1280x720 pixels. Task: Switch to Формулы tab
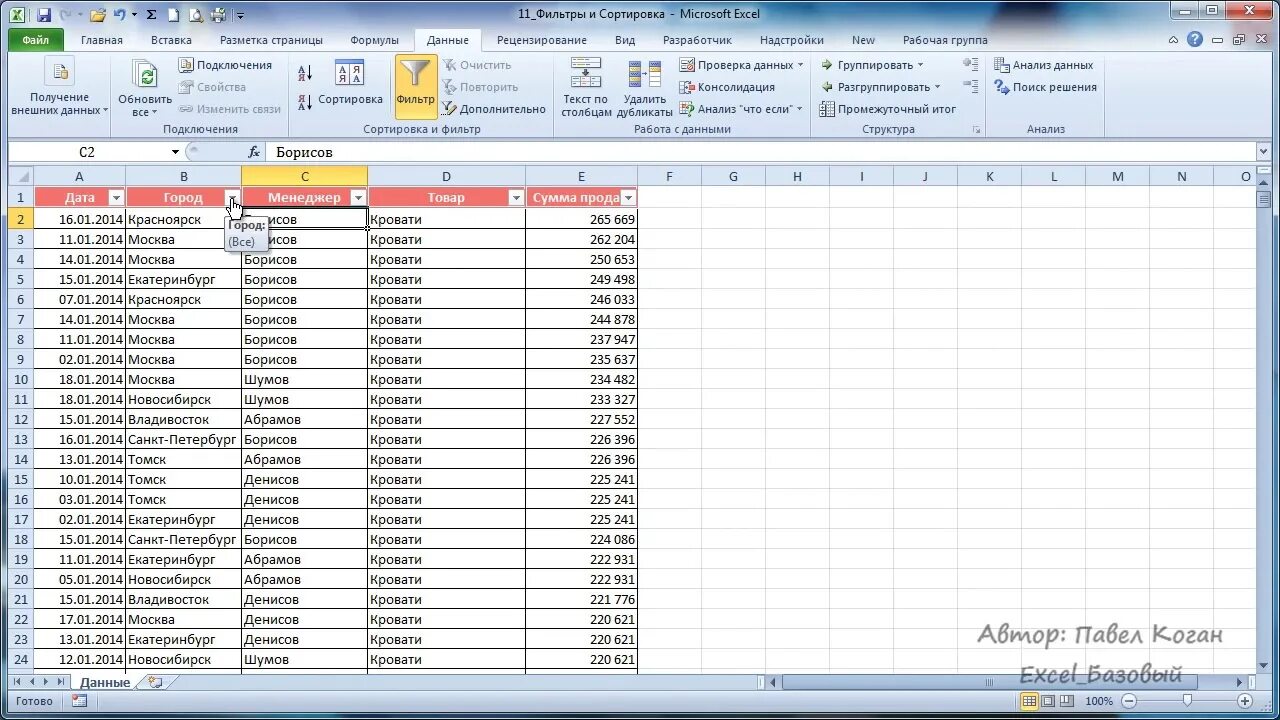pos(375,40)
